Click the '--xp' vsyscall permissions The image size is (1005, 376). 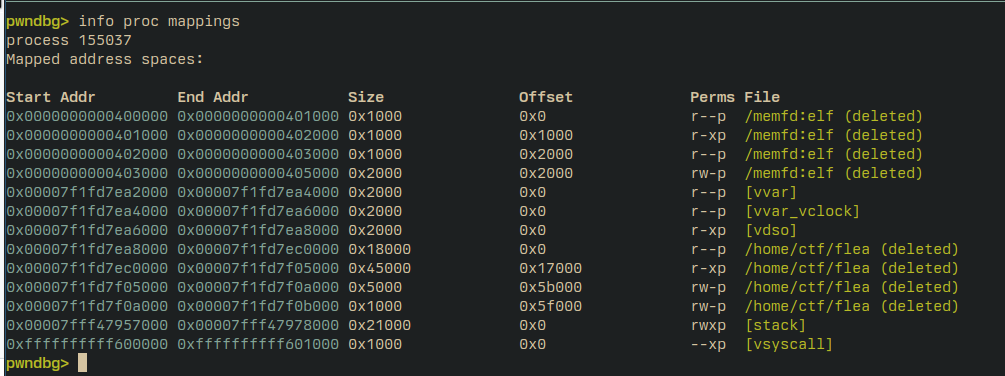tap(708, 345)
